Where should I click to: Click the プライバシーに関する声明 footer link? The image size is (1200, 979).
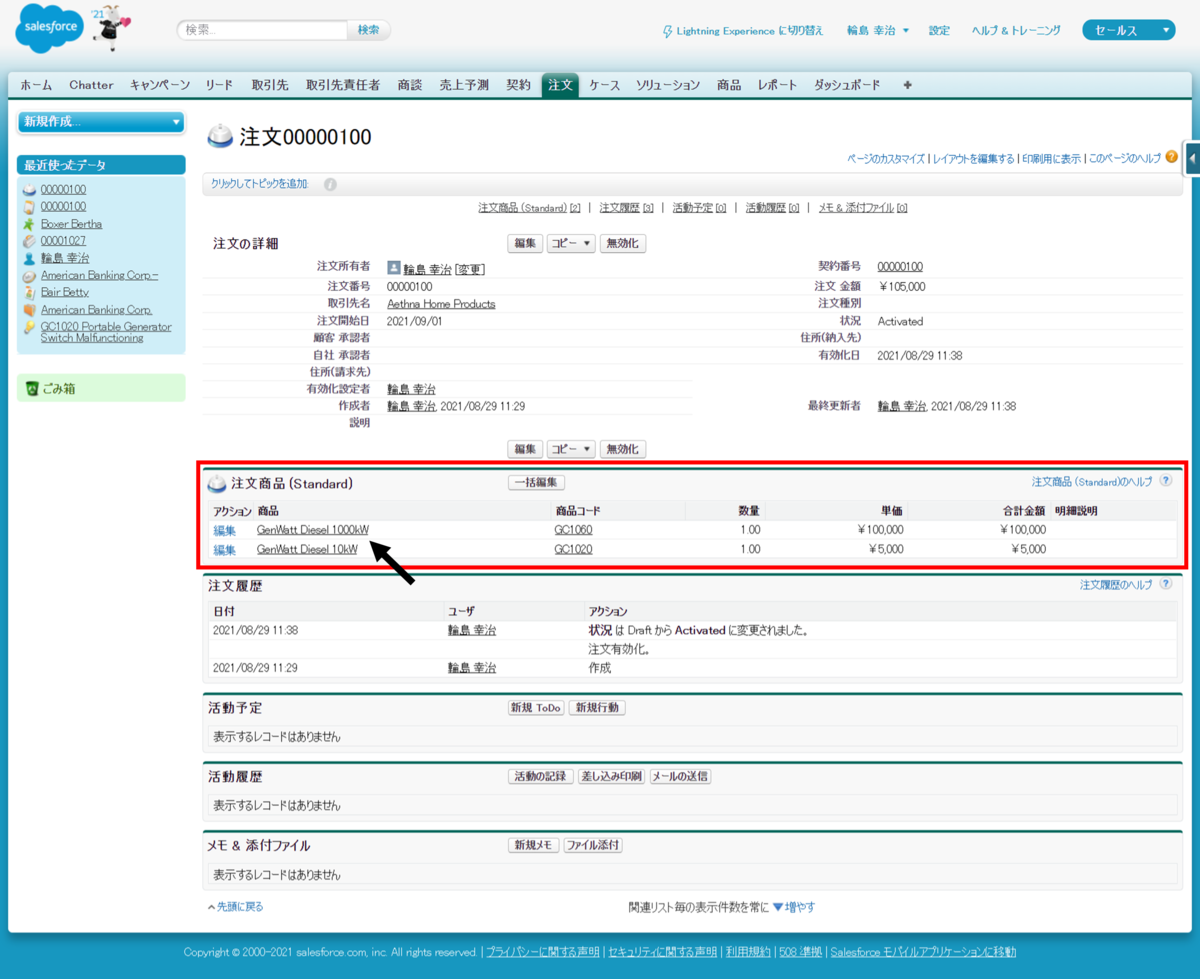point(542,952)
